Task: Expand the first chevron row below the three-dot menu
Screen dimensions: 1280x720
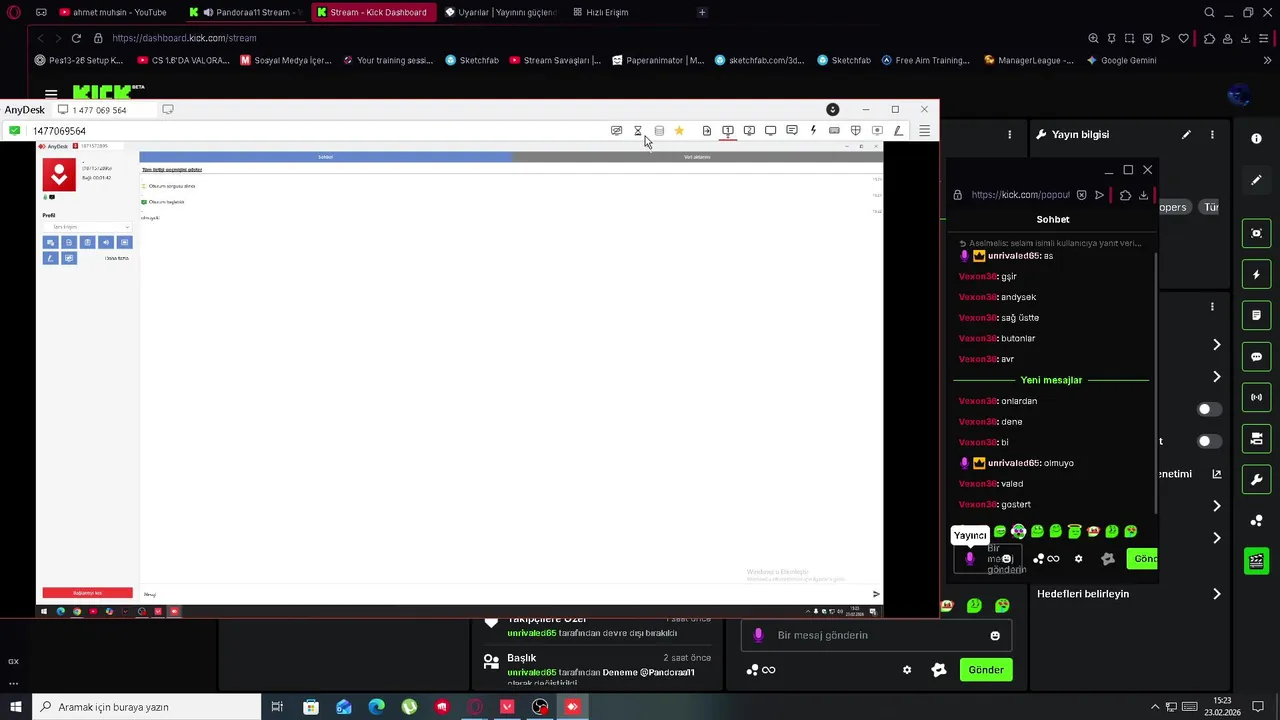Action: (1216, 345)
